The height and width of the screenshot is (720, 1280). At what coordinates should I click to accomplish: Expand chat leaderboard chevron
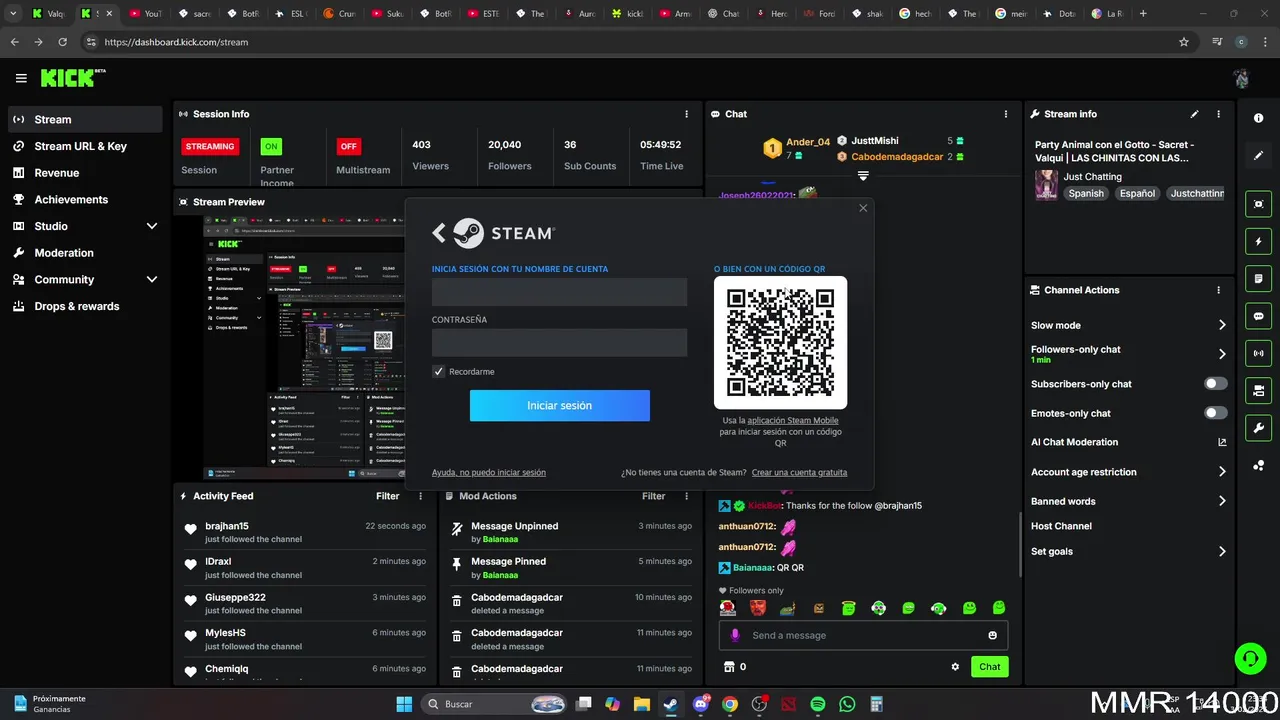[863, 175]
